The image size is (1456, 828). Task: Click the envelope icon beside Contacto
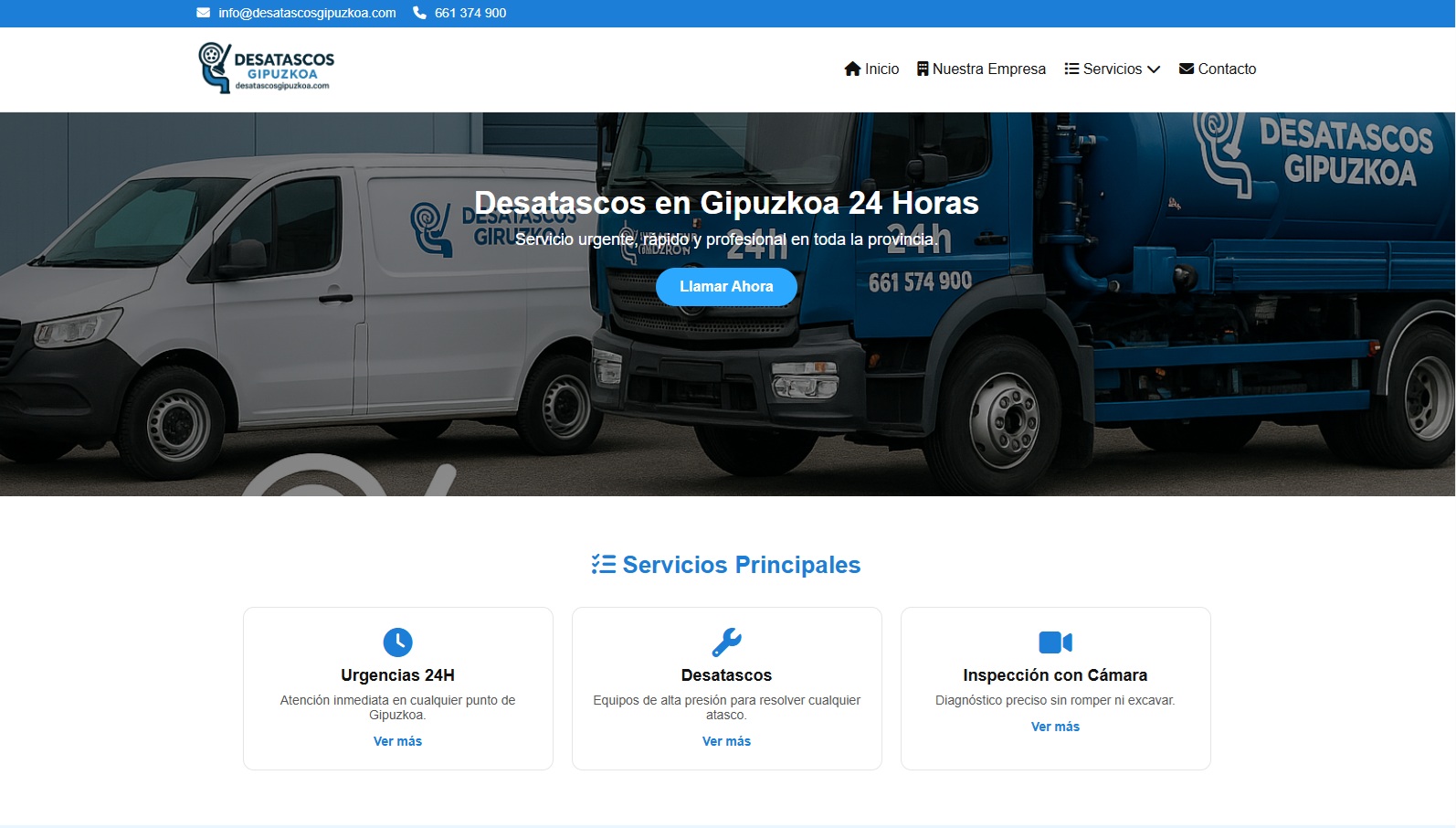pos(1187,69)
